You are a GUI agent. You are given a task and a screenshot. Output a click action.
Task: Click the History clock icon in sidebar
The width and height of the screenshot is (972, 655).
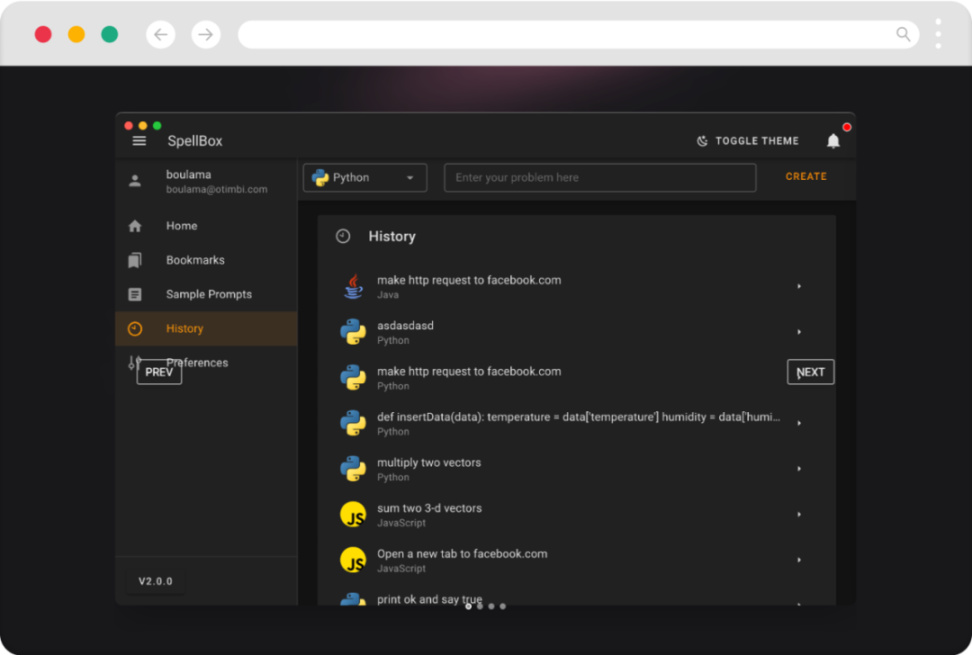[135, 329]
